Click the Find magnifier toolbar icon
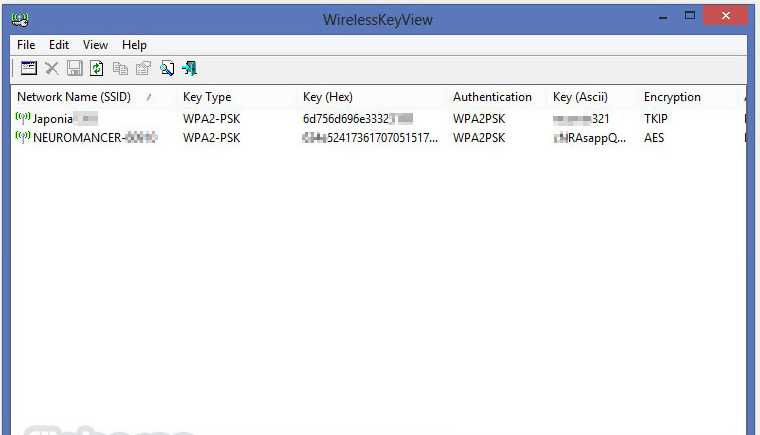 click(167, 68)
